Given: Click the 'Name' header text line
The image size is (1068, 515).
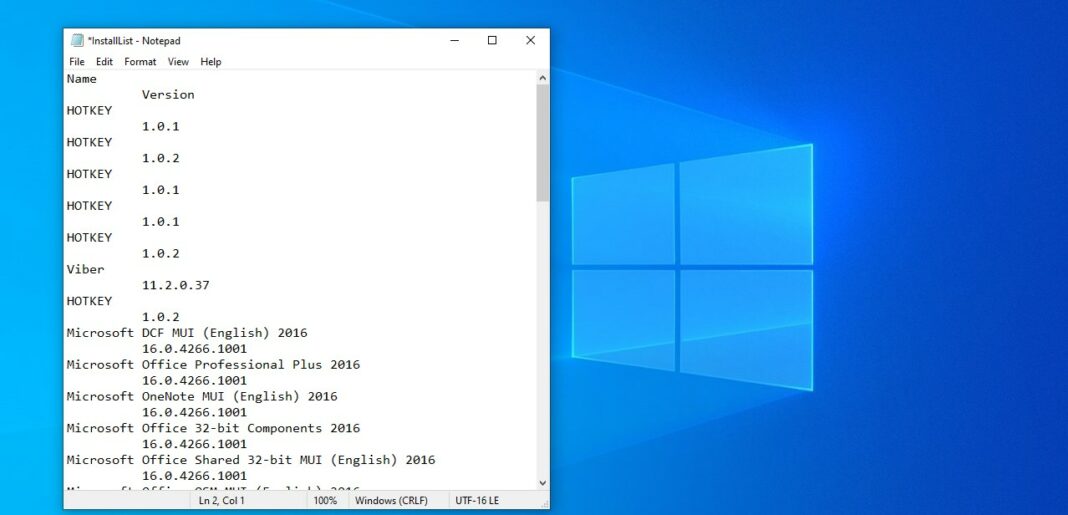Looking at the screenshot, I should 82,79.
